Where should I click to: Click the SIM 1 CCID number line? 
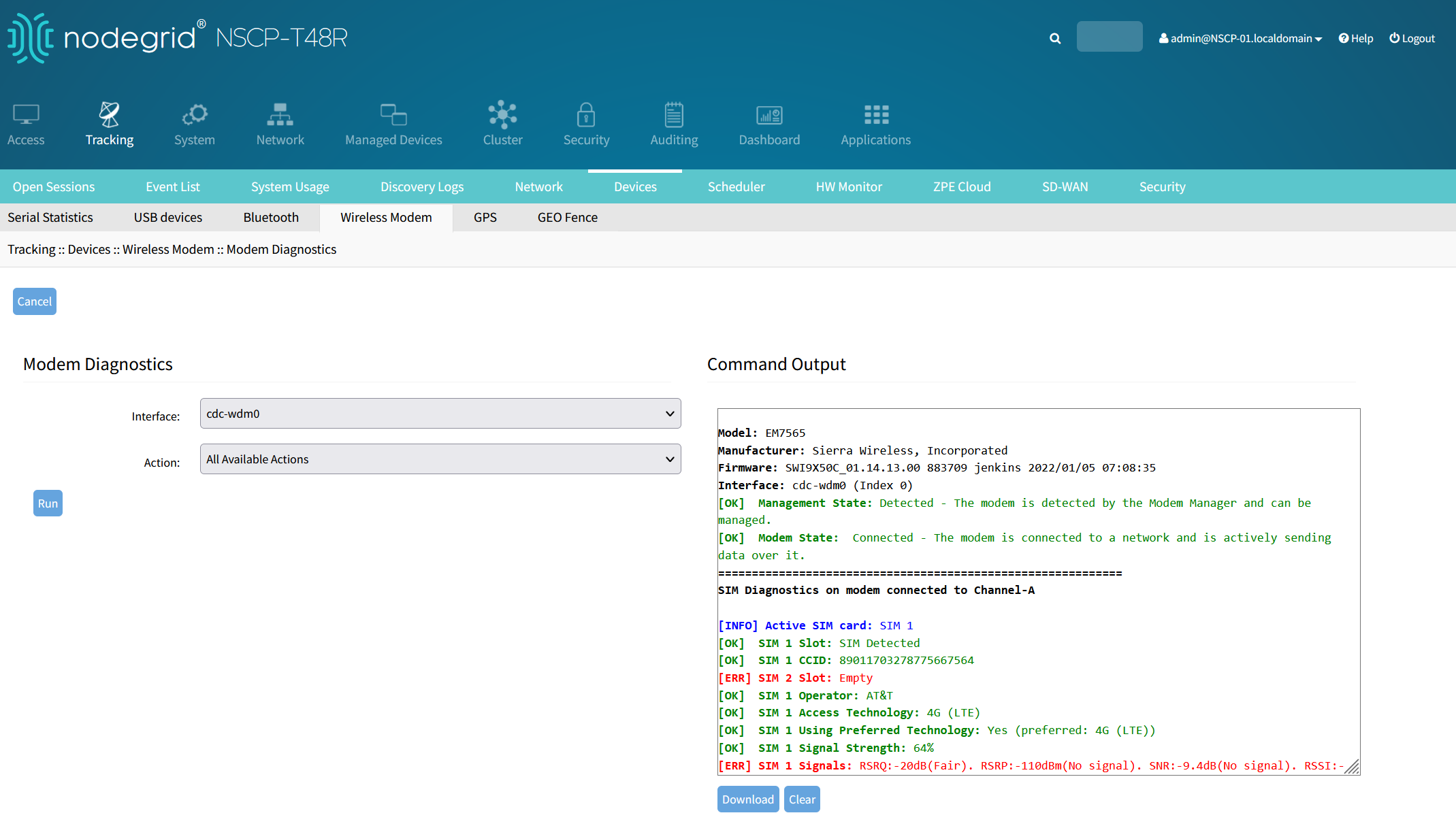click(846, 660)
